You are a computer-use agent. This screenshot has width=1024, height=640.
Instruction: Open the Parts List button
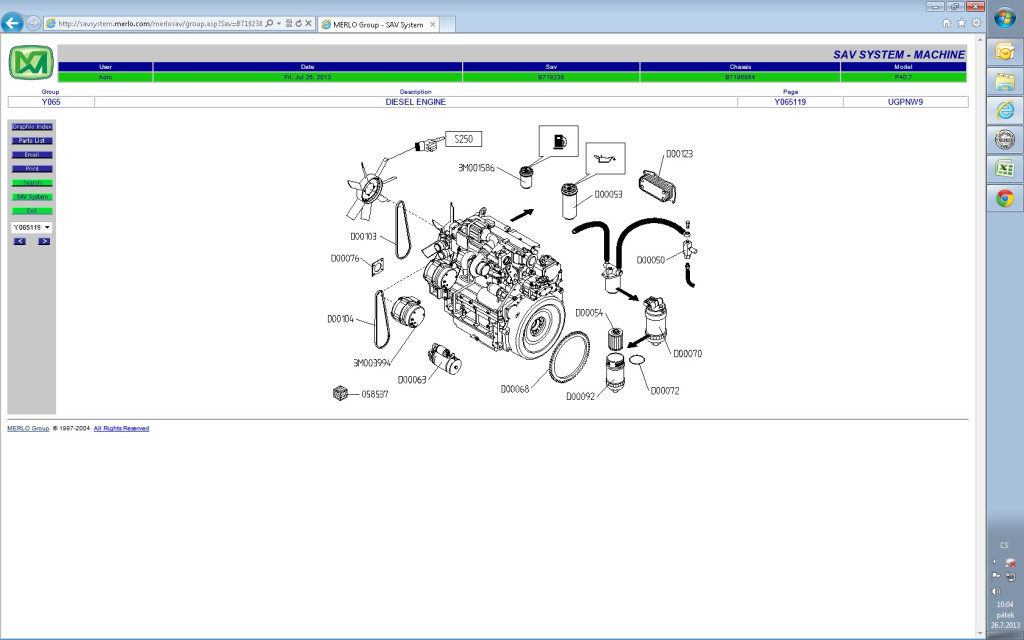32,141
